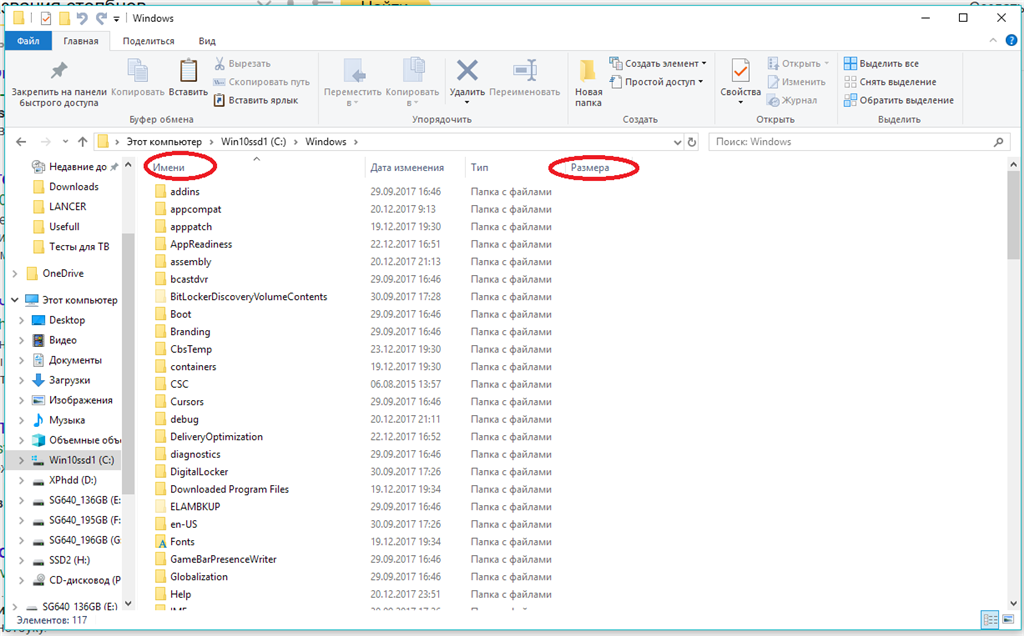This screenshot has width=1024, height=636.
Task: Go back with the left arrow
Action: click(x=21, y=142)
